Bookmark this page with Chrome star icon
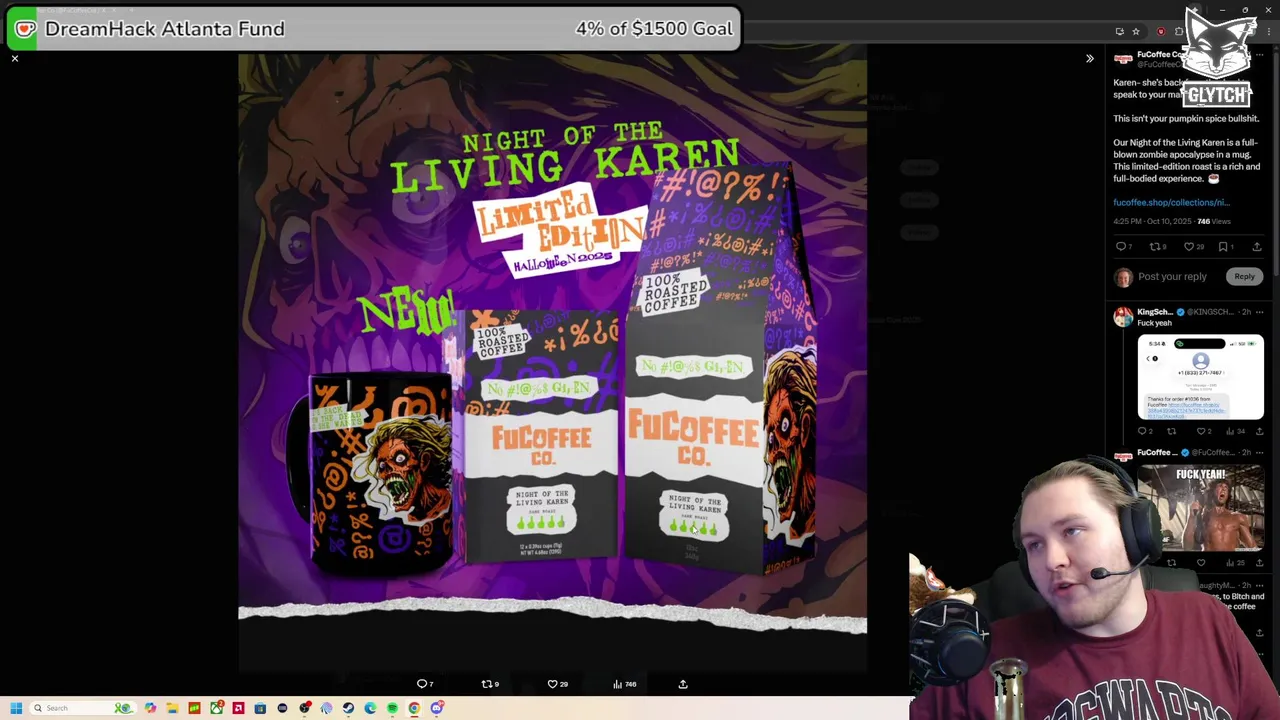Screen dimensions: 1280x720 pyautogui.click(x=1136, y=32)
